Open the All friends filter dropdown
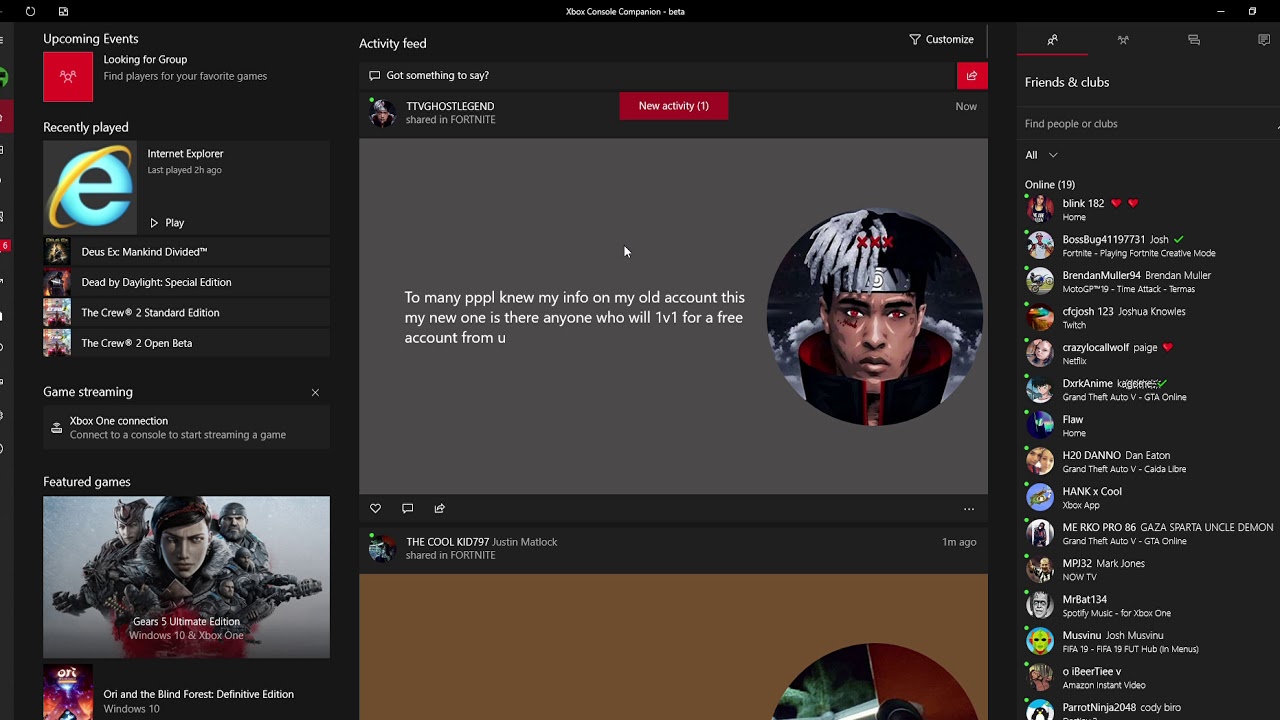 [x=1041, y=155]
